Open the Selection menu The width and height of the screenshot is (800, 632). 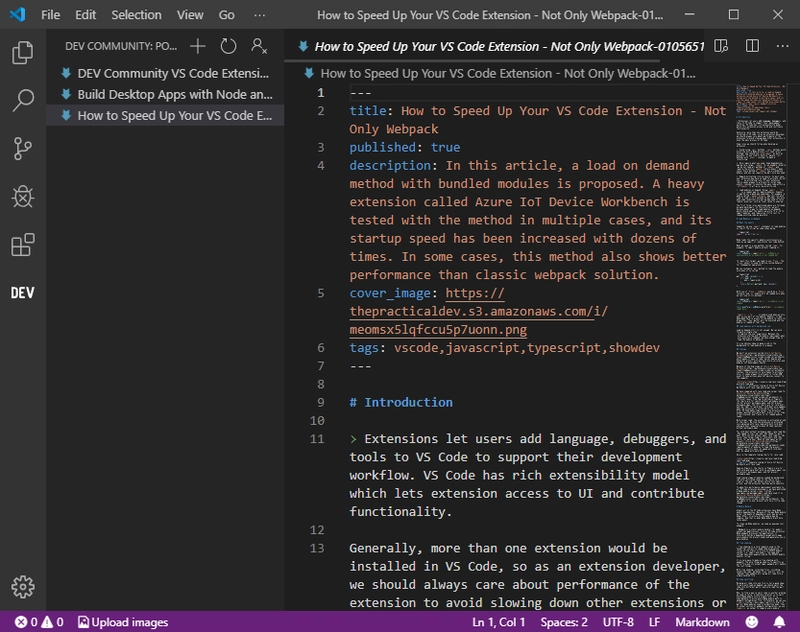pos(136,15)
